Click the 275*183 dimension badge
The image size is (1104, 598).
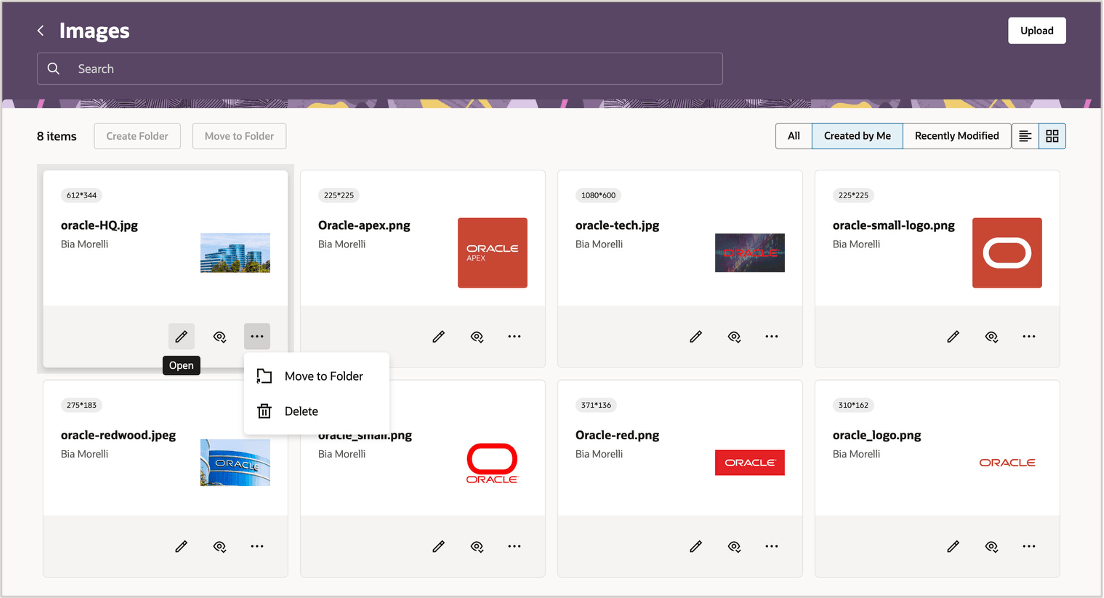click(82, 405)
